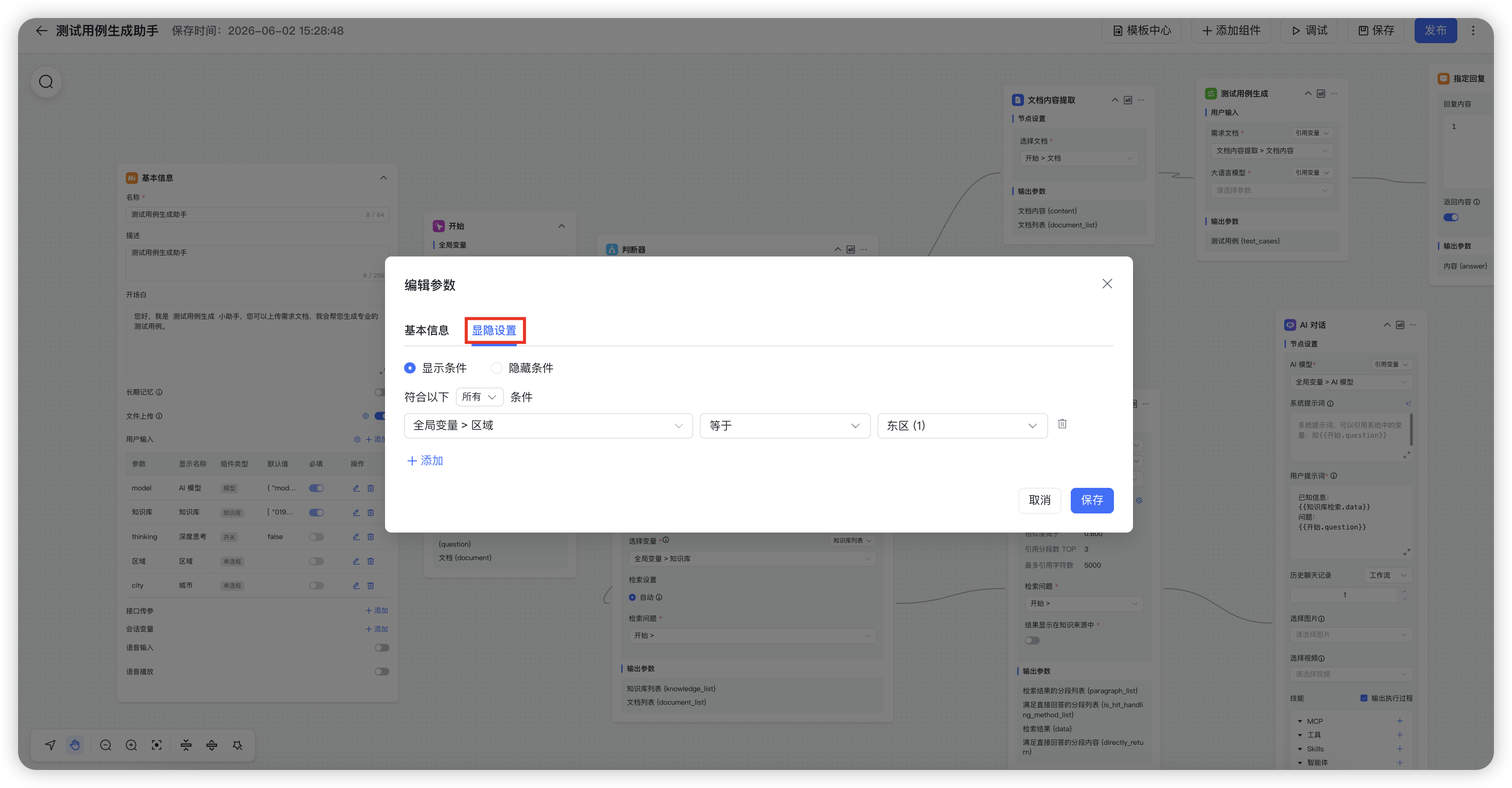Enable the 语音输入 switch
Image resolution: width=1512 pixels, height=788 pixels.
[x=382, y=648]
